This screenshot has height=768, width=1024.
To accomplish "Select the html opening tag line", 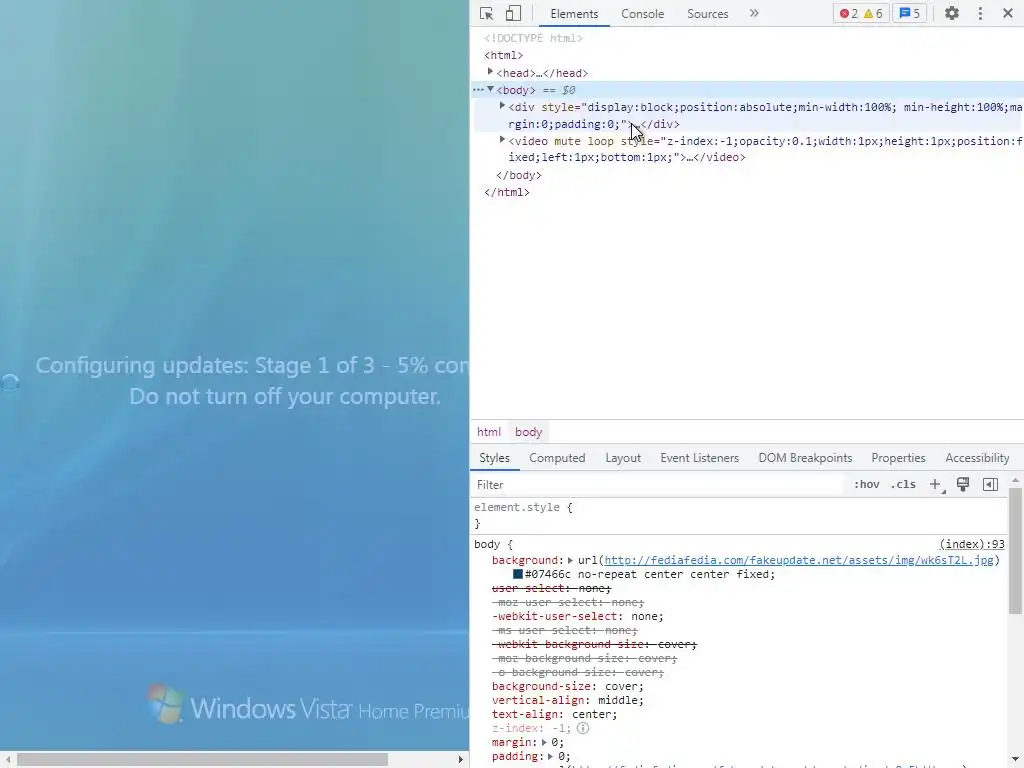I will [504, 56].
